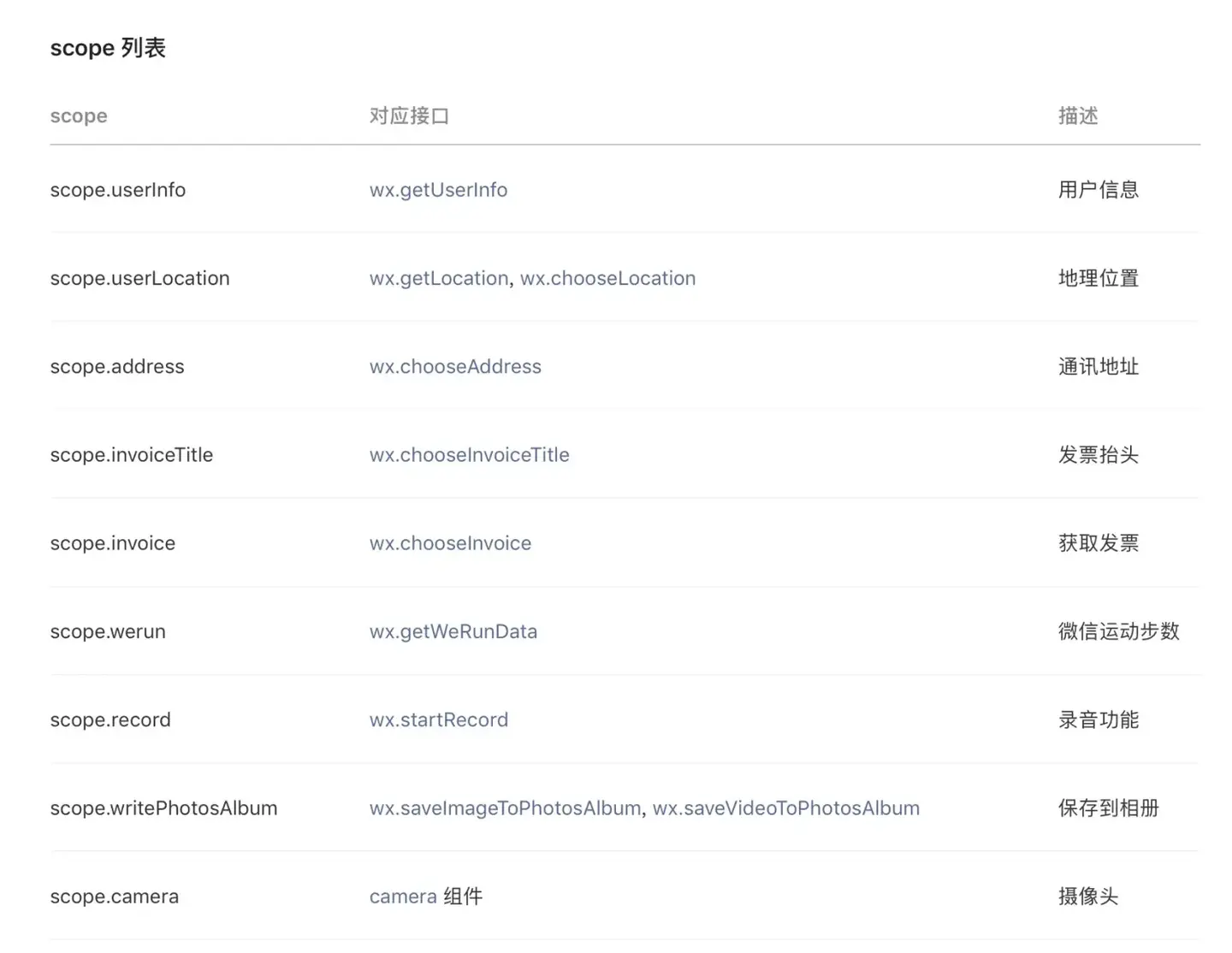Open the wx.startRecord link
The height and width of the screenshot is (953, 1232).
click(x=439, y=719)
